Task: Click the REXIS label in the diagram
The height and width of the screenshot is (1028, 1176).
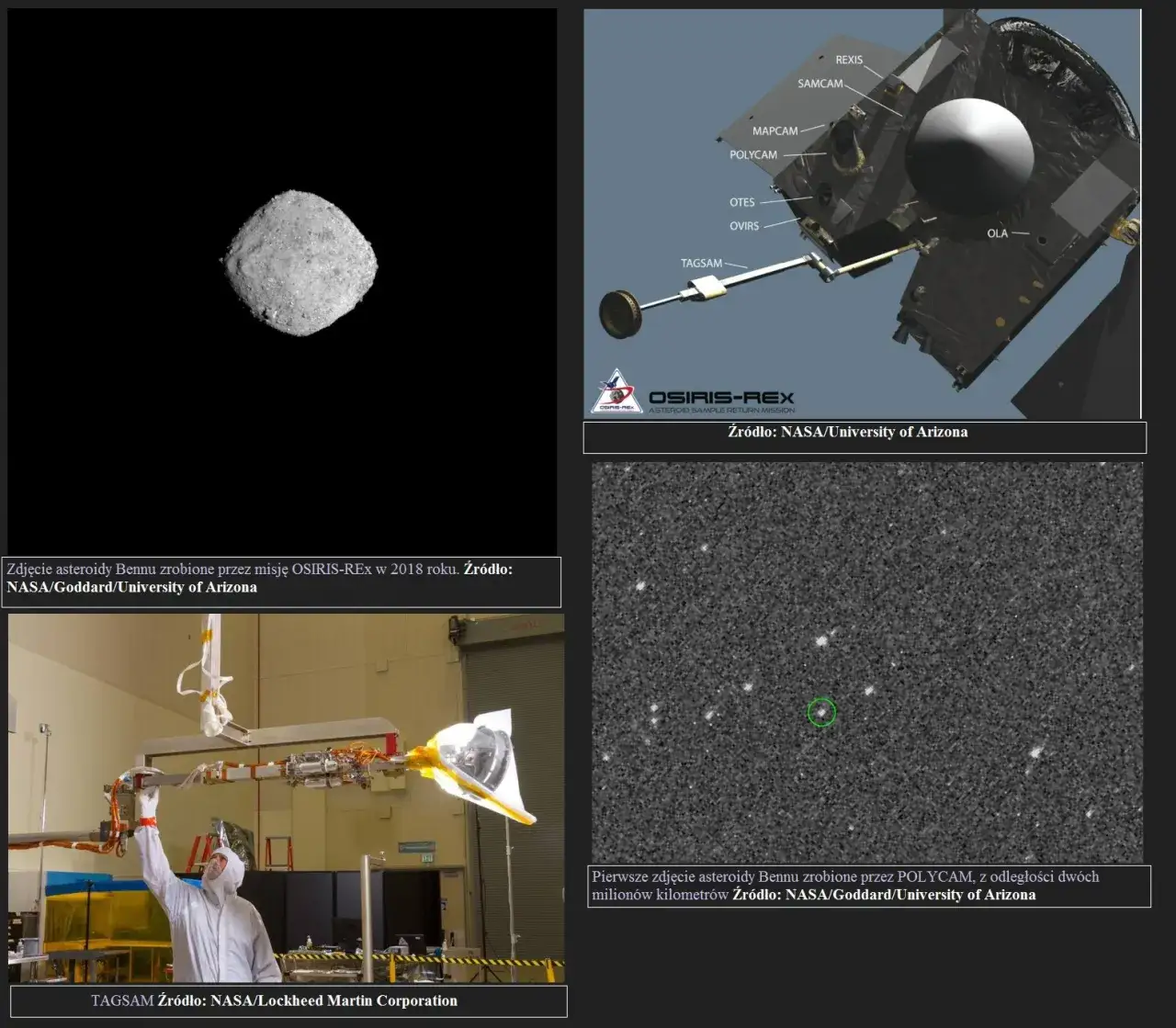Action: (848, 60)
